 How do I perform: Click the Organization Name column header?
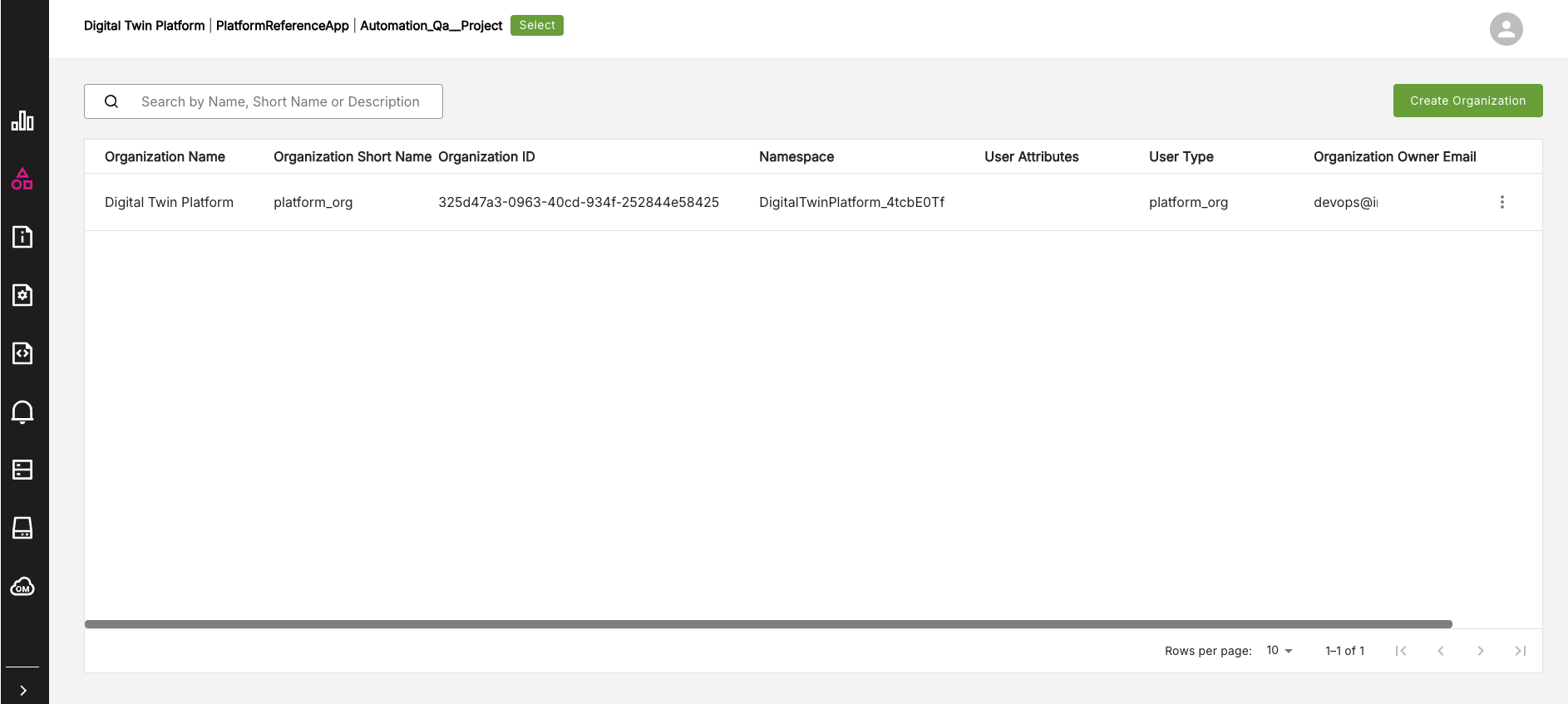coord(165,157)
